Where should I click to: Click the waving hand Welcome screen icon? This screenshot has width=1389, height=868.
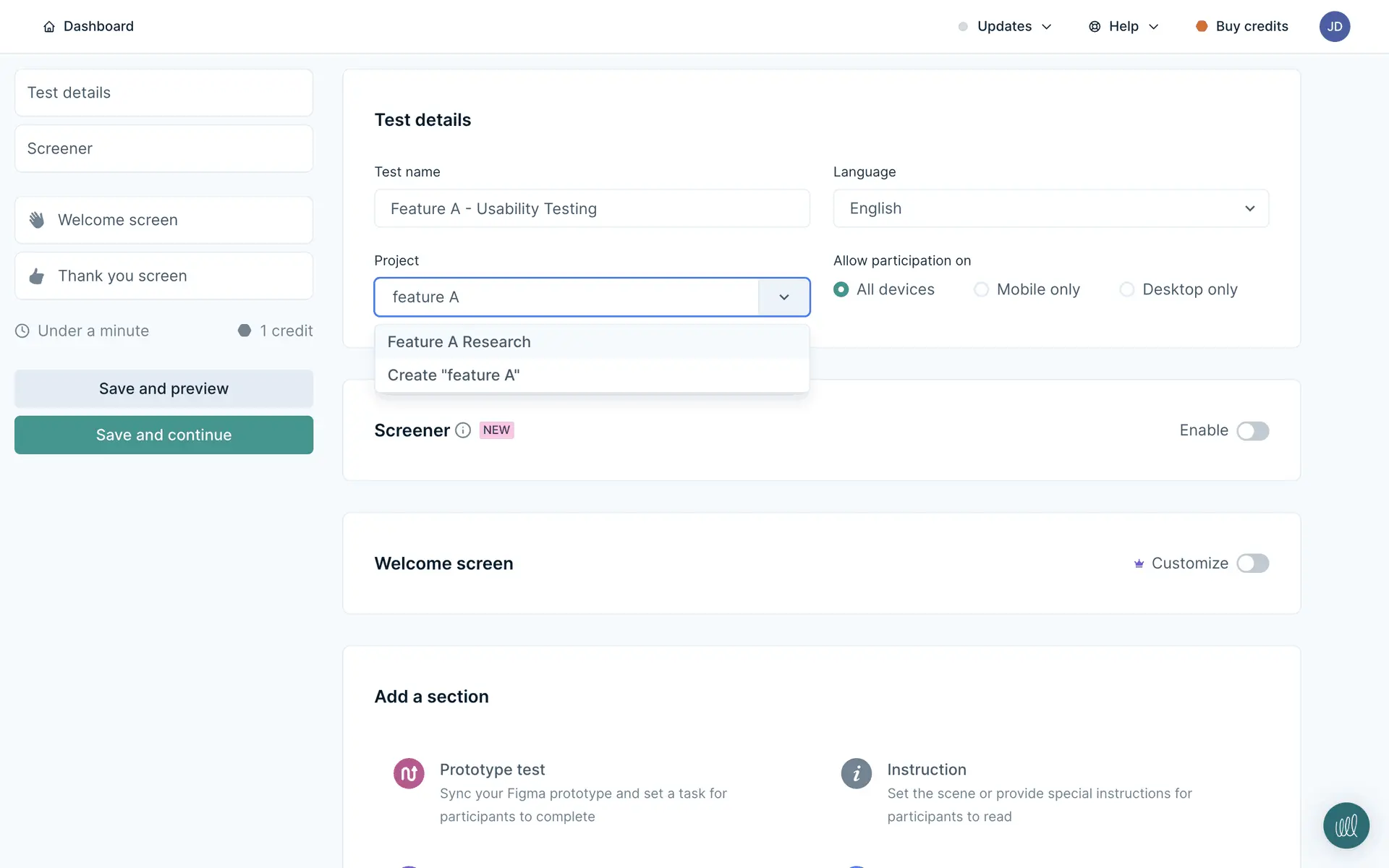37,220
